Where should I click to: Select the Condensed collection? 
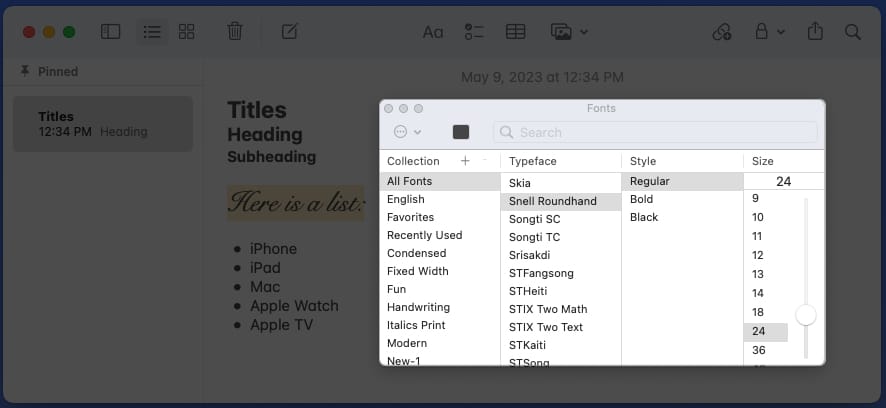[x=440, y=253]
